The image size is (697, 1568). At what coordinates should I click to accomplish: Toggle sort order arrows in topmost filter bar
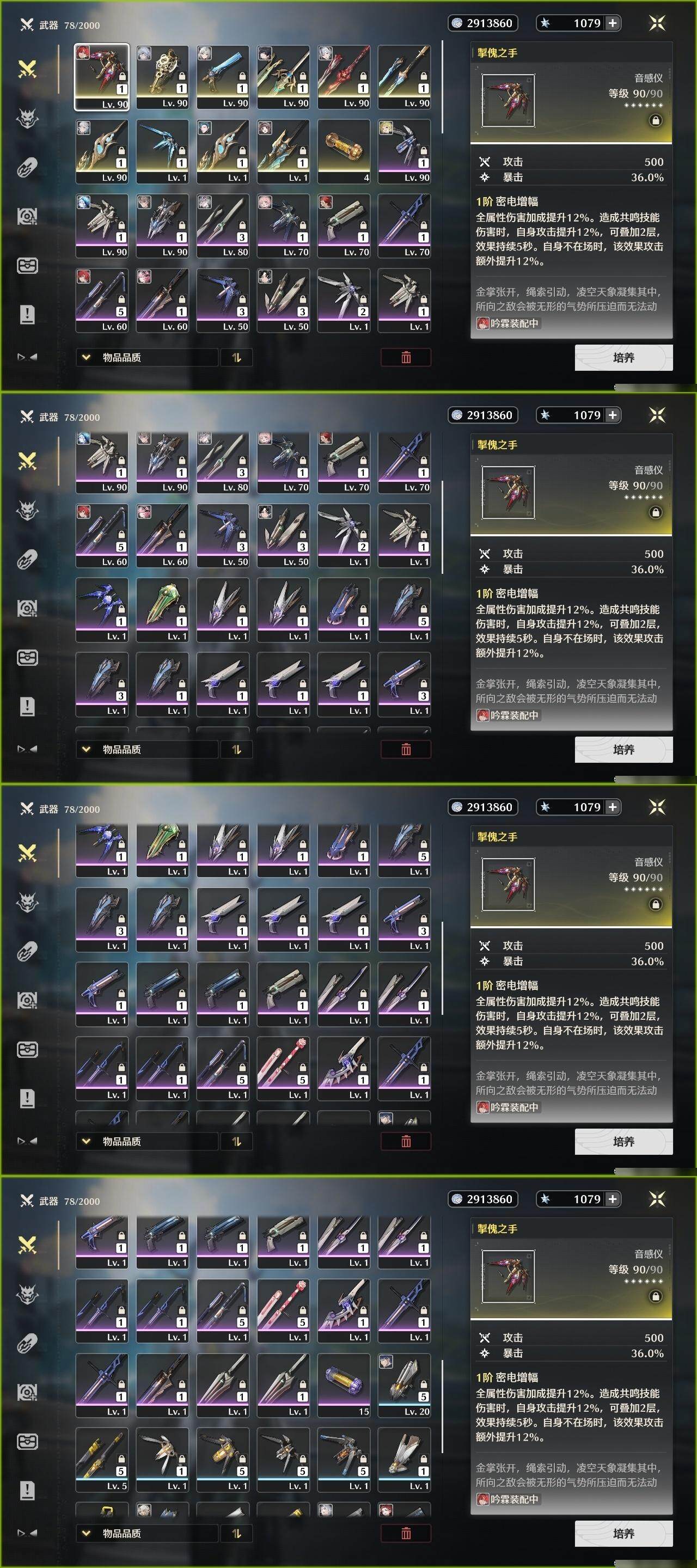236,357
